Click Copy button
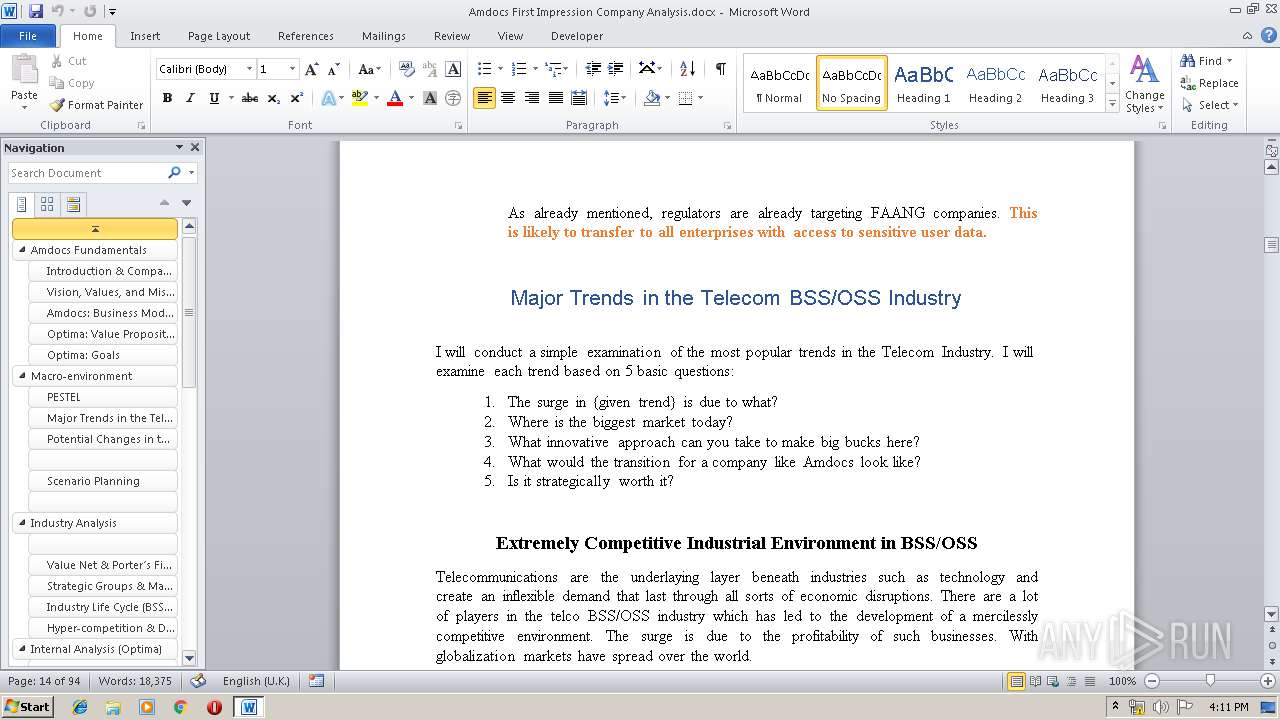 (72, 83)
